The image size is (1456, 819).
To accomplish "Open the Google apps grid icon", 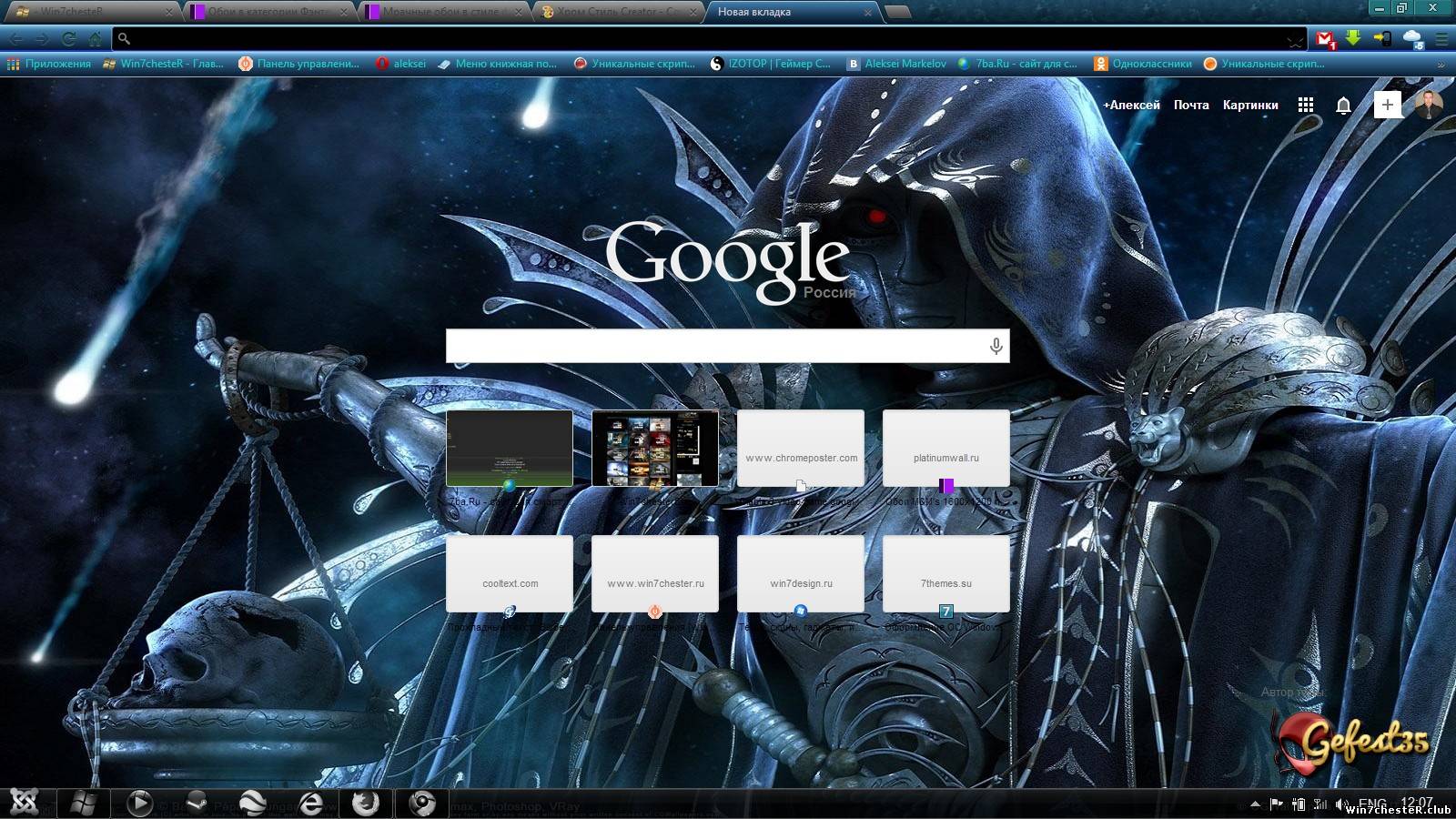I will (x=1306, y=105).
